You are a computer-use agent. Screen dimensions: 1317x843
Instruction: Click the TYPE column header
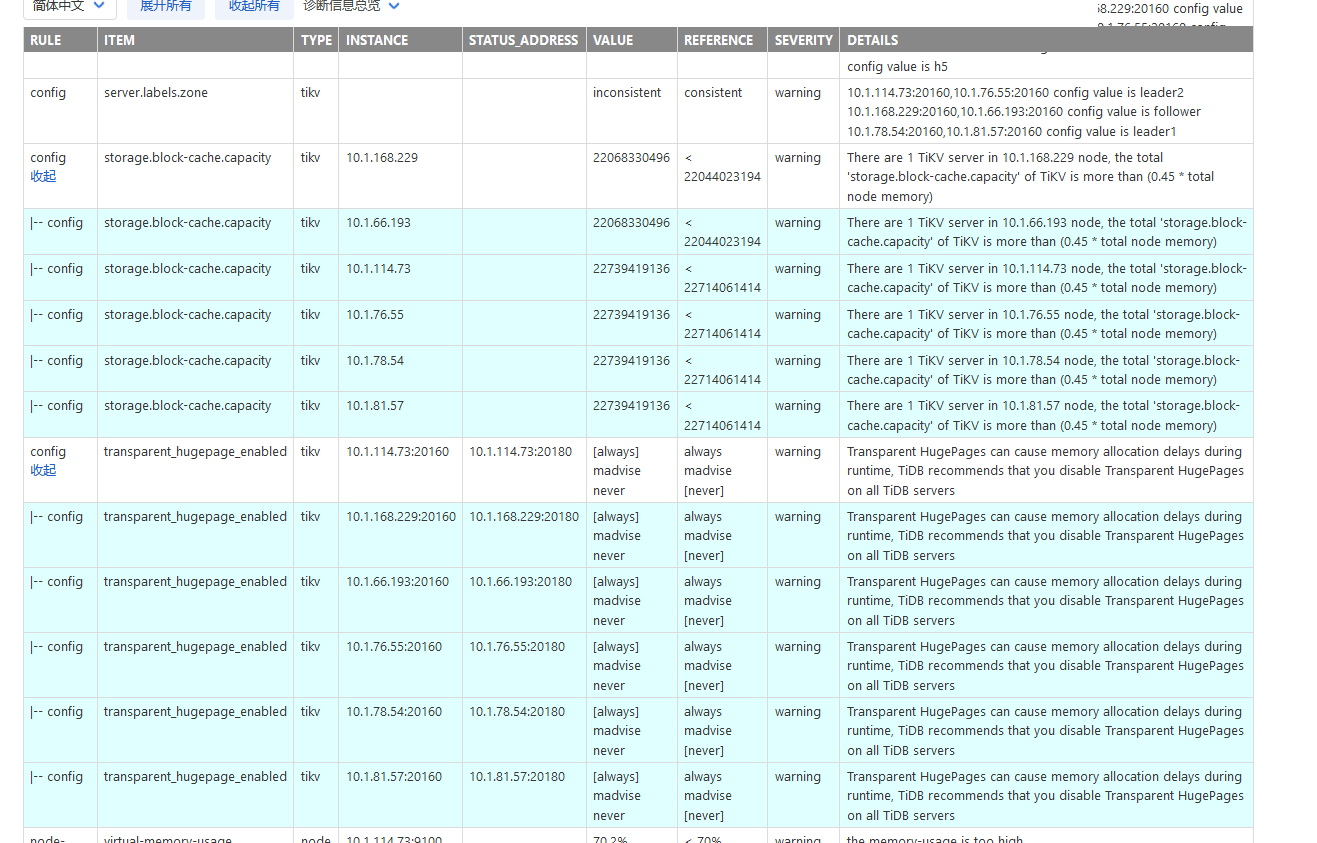tap(316, 40)
